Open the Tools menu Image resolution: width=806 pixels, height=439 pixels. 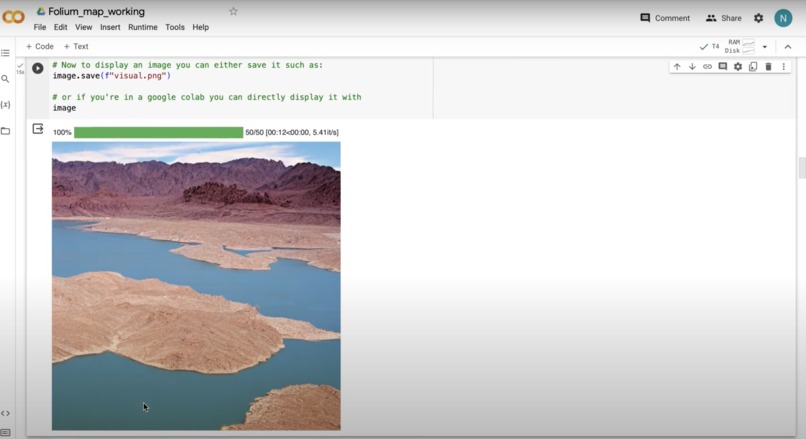point(175,27)
